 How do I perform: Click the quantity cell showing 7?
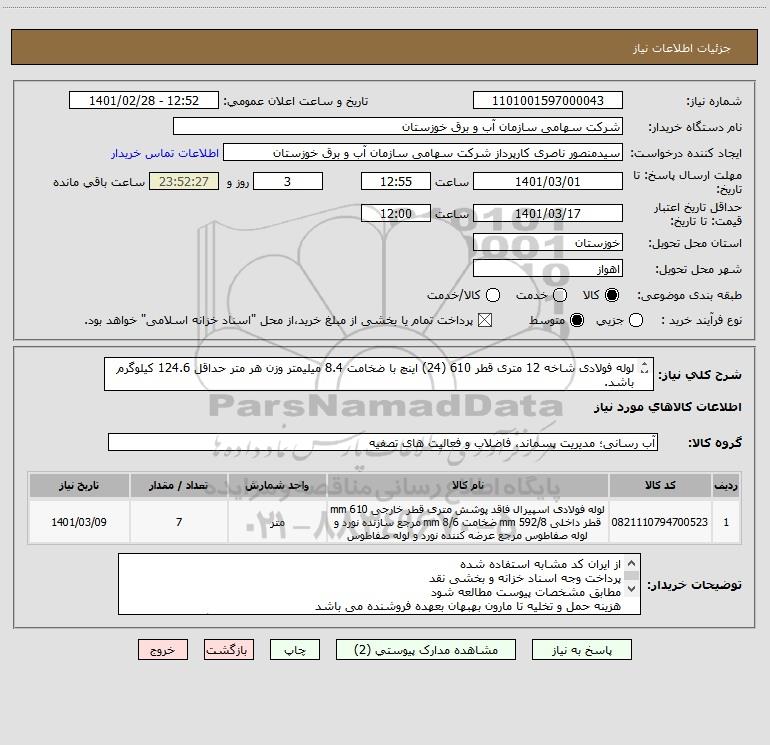click(179, 522)
